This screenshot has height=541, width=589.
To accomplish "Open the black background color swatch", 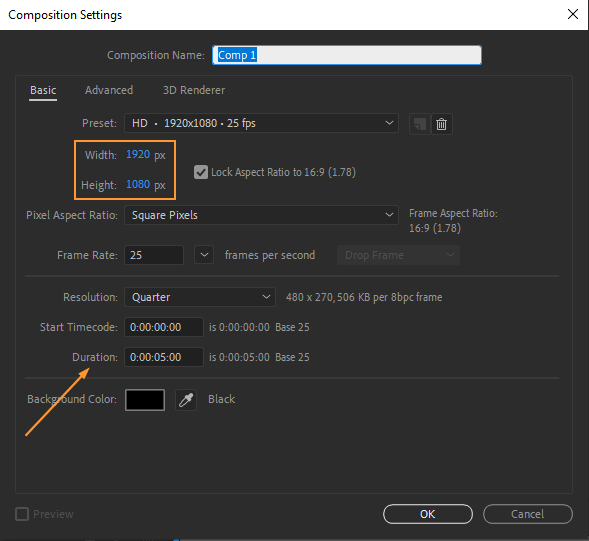I will coord(145,400).
